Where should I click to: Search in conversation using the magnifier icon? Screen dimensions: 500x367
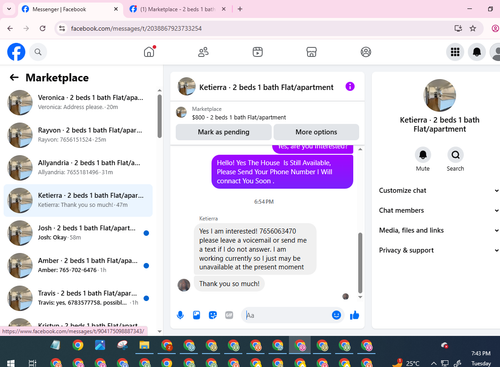pos(455,155)
